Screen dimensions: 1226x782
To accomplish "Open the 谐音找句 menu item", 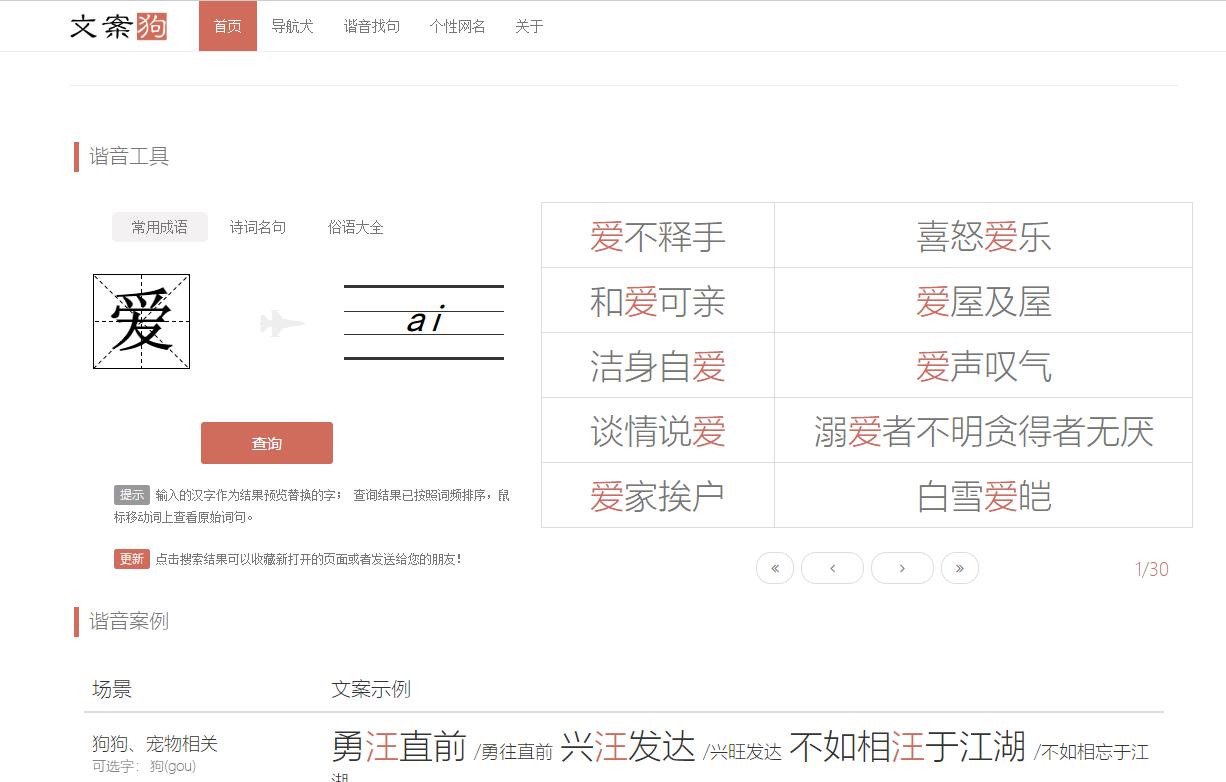I will [371, 26].
